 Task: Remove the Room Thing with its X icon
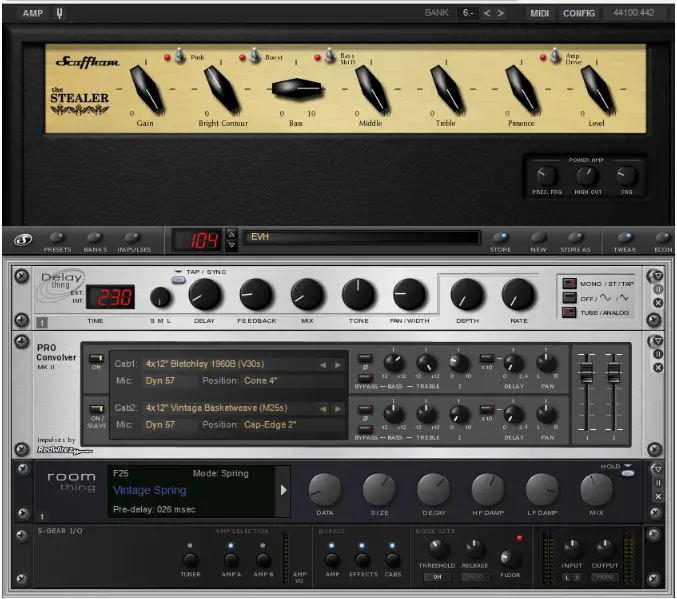coord(658,497)
